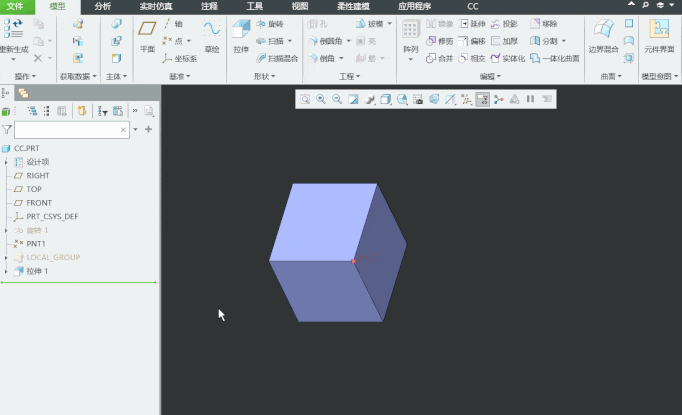
Task: Expand the 工程 (Engineering) group dropdown
Action: point(349,77)
